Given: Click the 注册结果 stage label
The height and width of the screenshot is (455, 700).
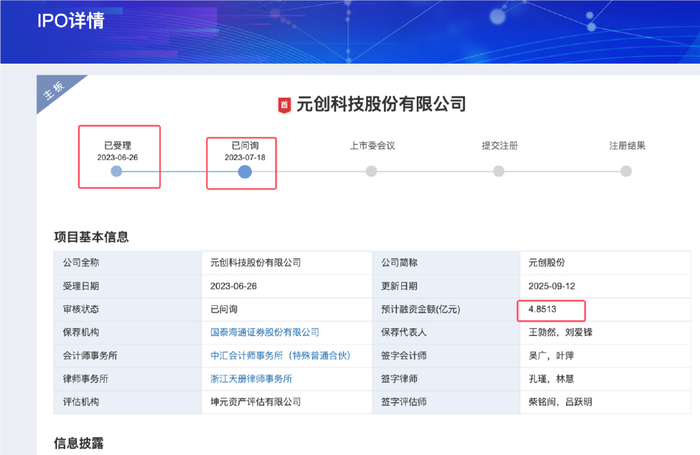Looking at the screenshot, I should pos(627,146).
